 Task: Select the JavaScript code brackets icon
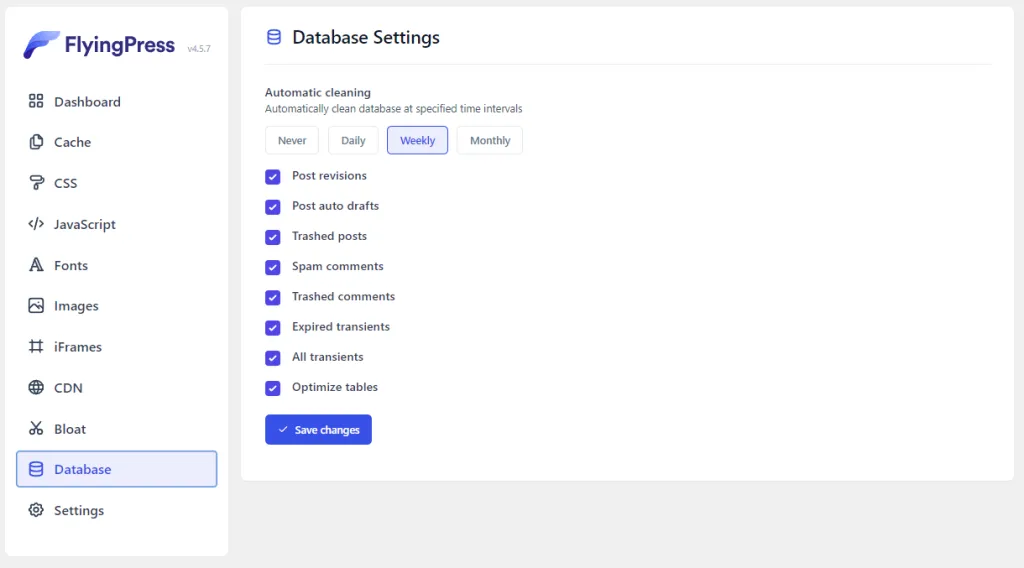coord(36,224)
